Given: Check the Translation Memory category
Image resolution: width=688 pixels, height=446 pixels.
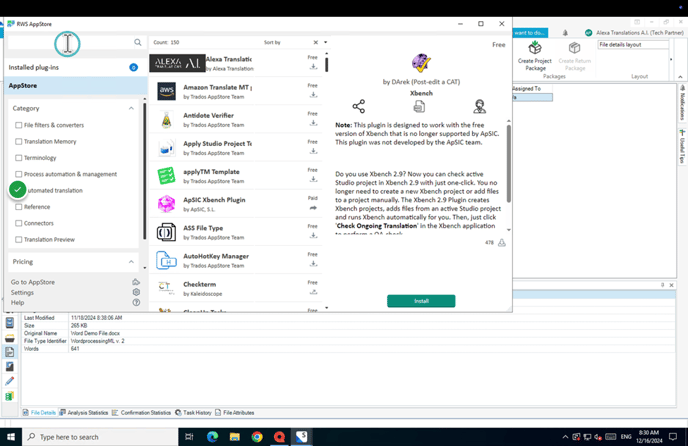Looking at the screenshot, I should (18, 141).
